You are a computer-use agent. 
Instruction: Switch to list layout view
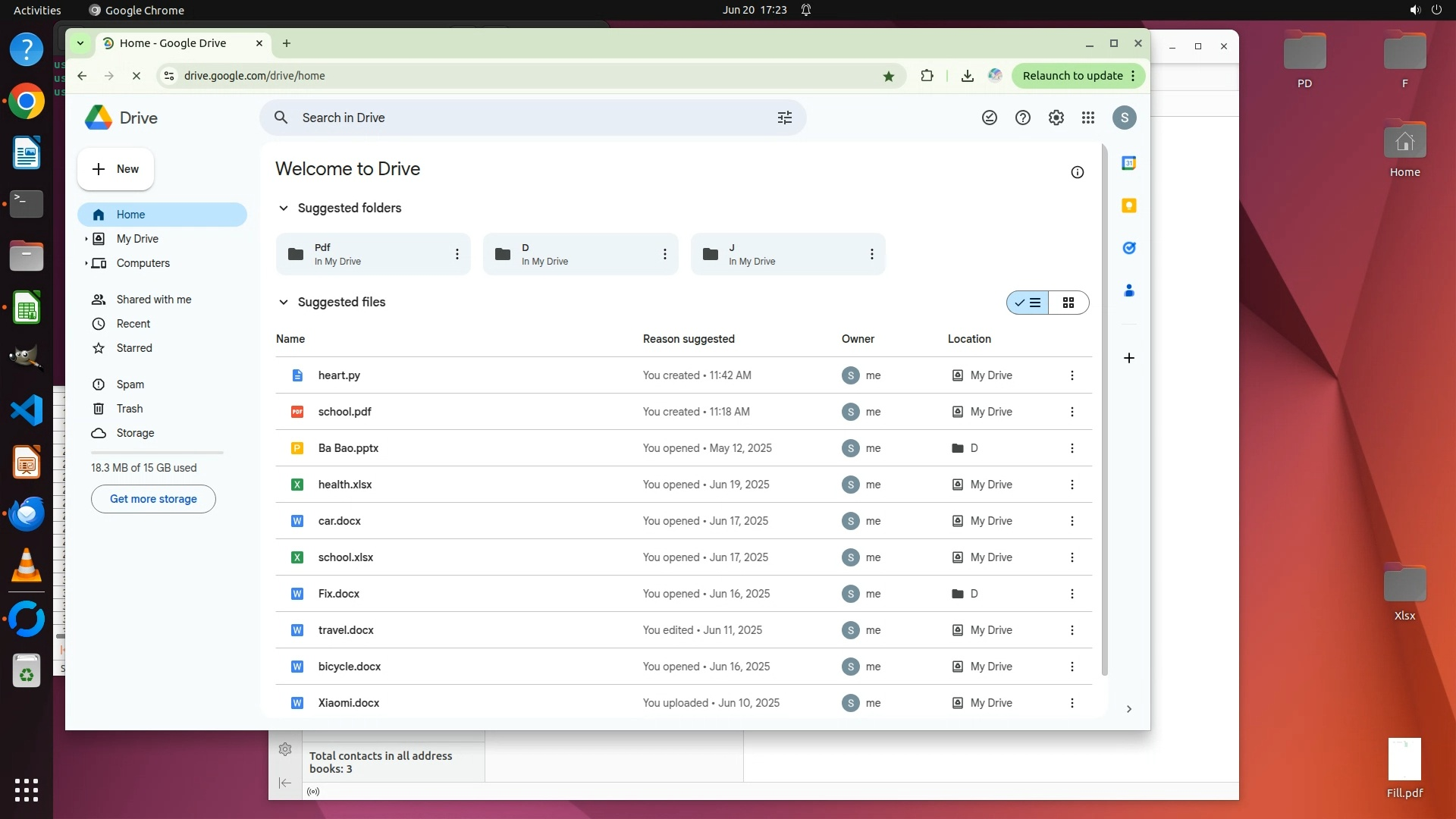[x=1028, y=303]
